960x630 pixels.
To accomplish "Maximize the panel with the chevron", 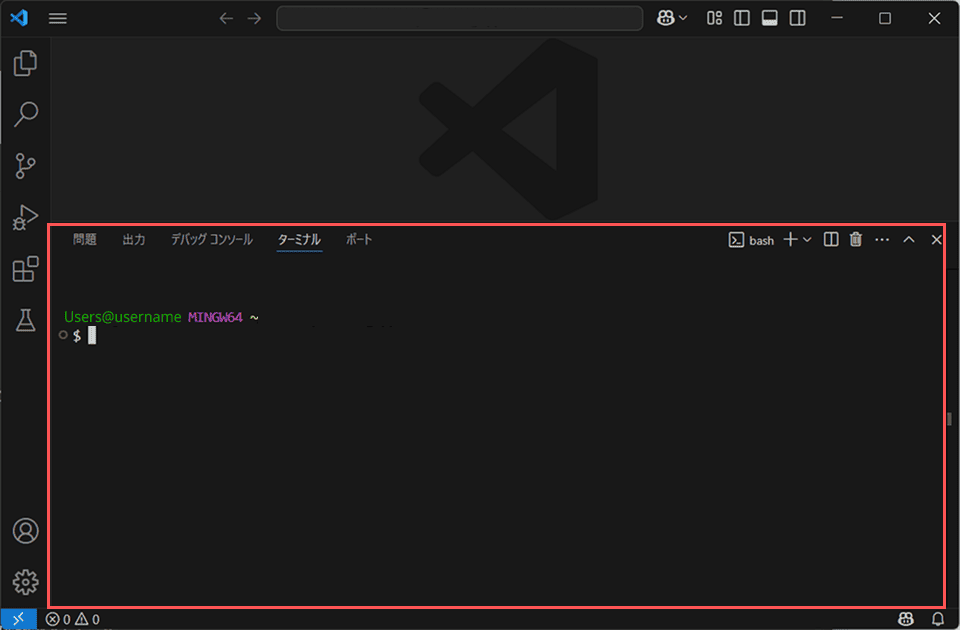I will click(909, 239).
